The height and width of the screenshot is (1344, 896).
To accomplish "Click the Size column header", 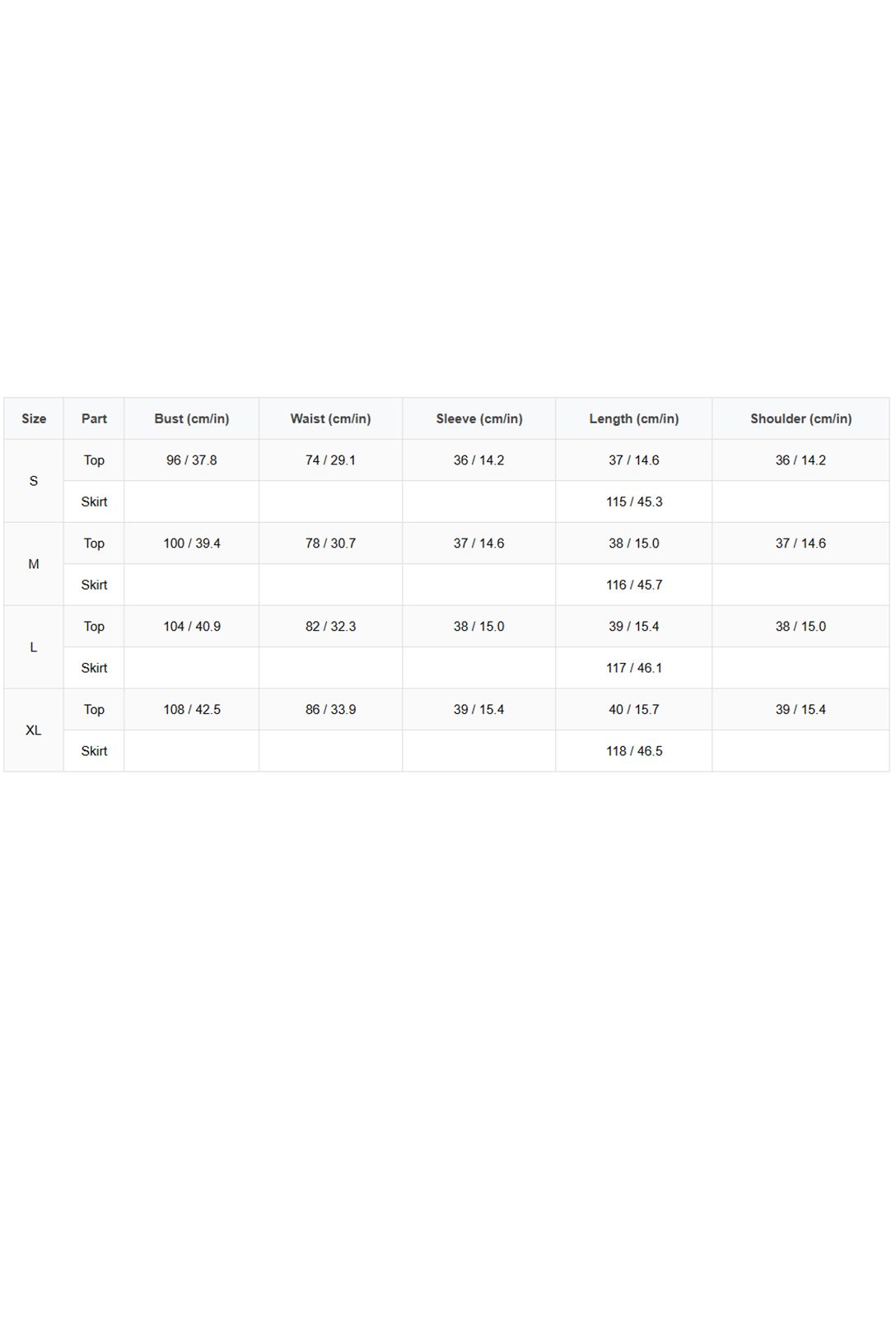I will (x=34, y=418).
